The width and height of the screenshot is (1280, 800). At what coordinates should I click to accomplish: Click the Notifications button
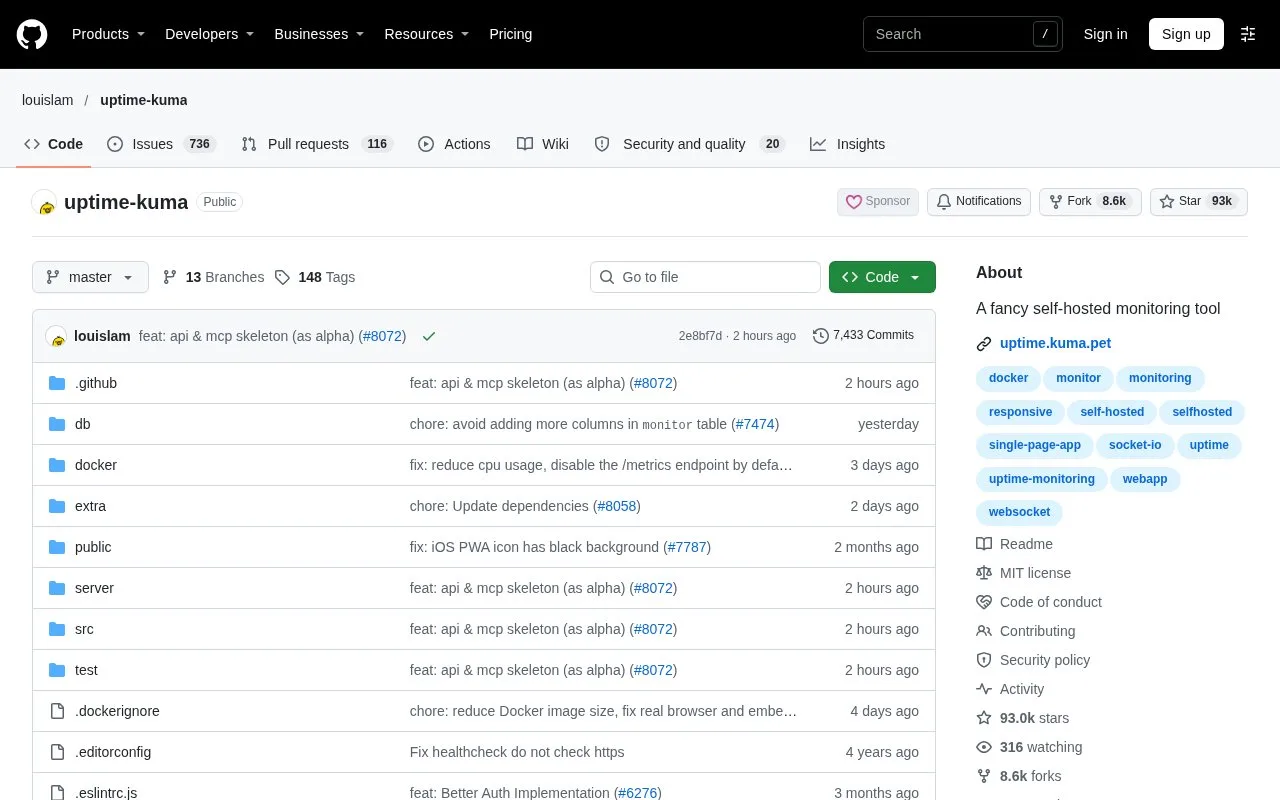[979, 202]
